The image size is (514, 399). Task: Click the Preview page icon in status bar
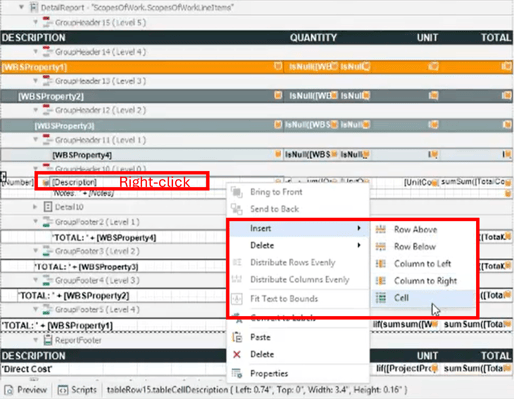9,390
